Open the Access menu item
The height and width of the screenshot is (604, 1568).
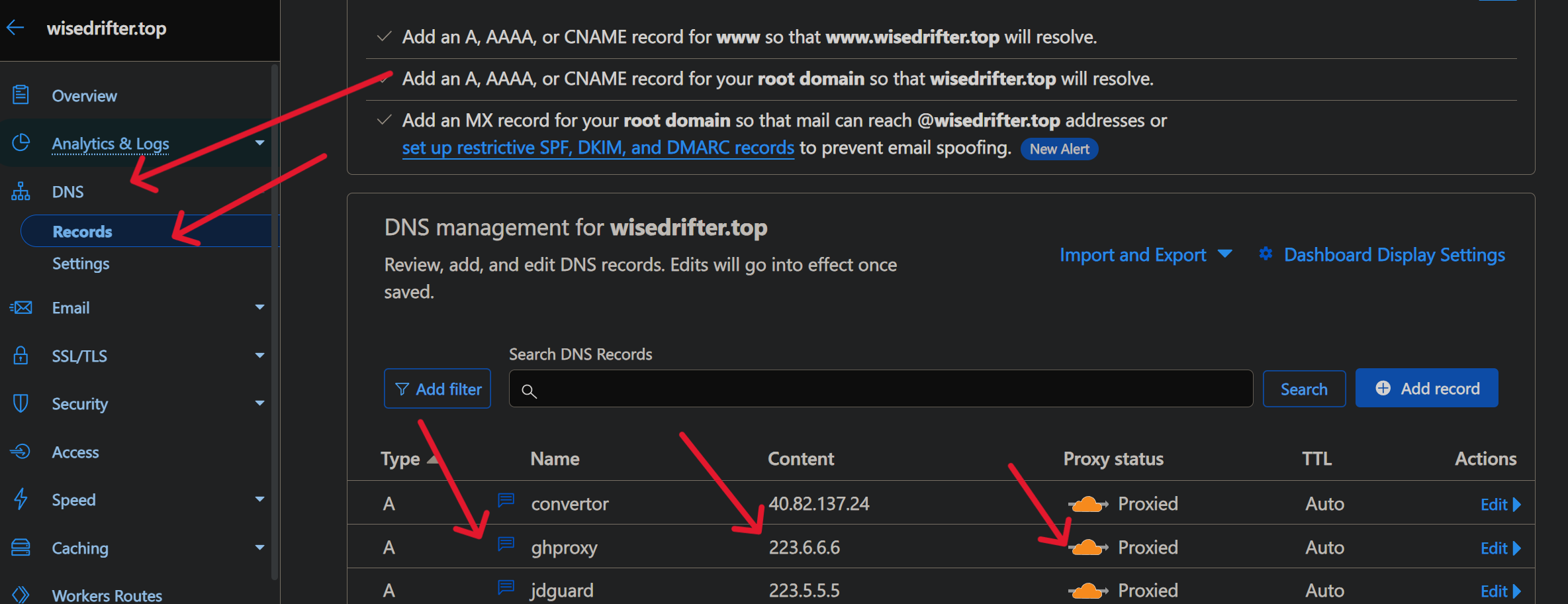click(75, 452)
